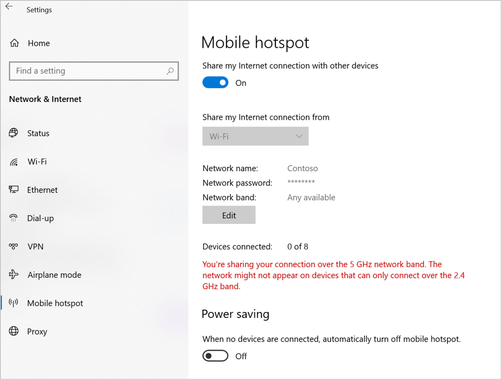Open Airplane mode settings

click(54, 275)
